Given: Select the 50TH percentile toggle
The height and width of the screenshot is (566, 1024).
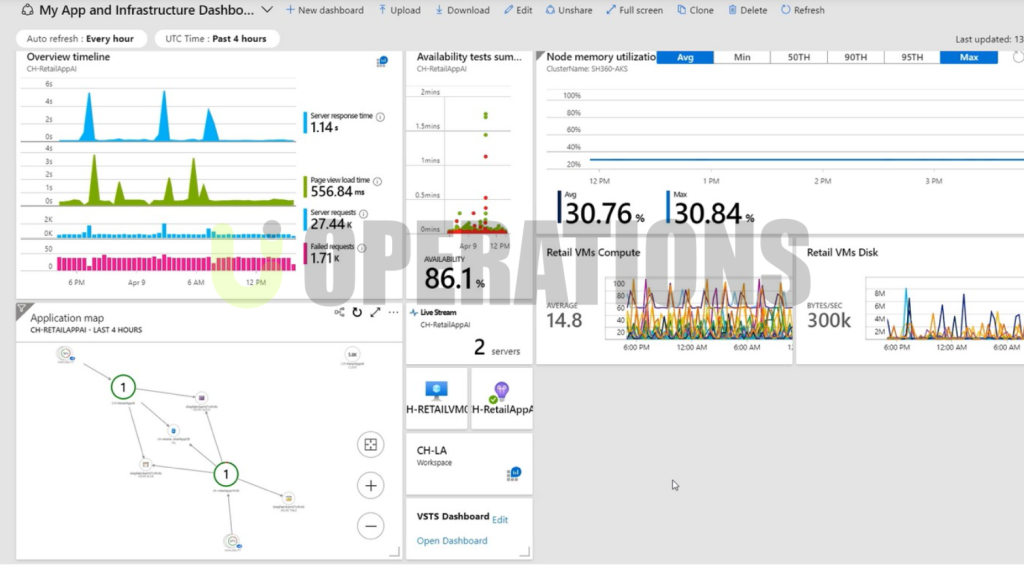Looking at the screenshot, I should point(799,57).
